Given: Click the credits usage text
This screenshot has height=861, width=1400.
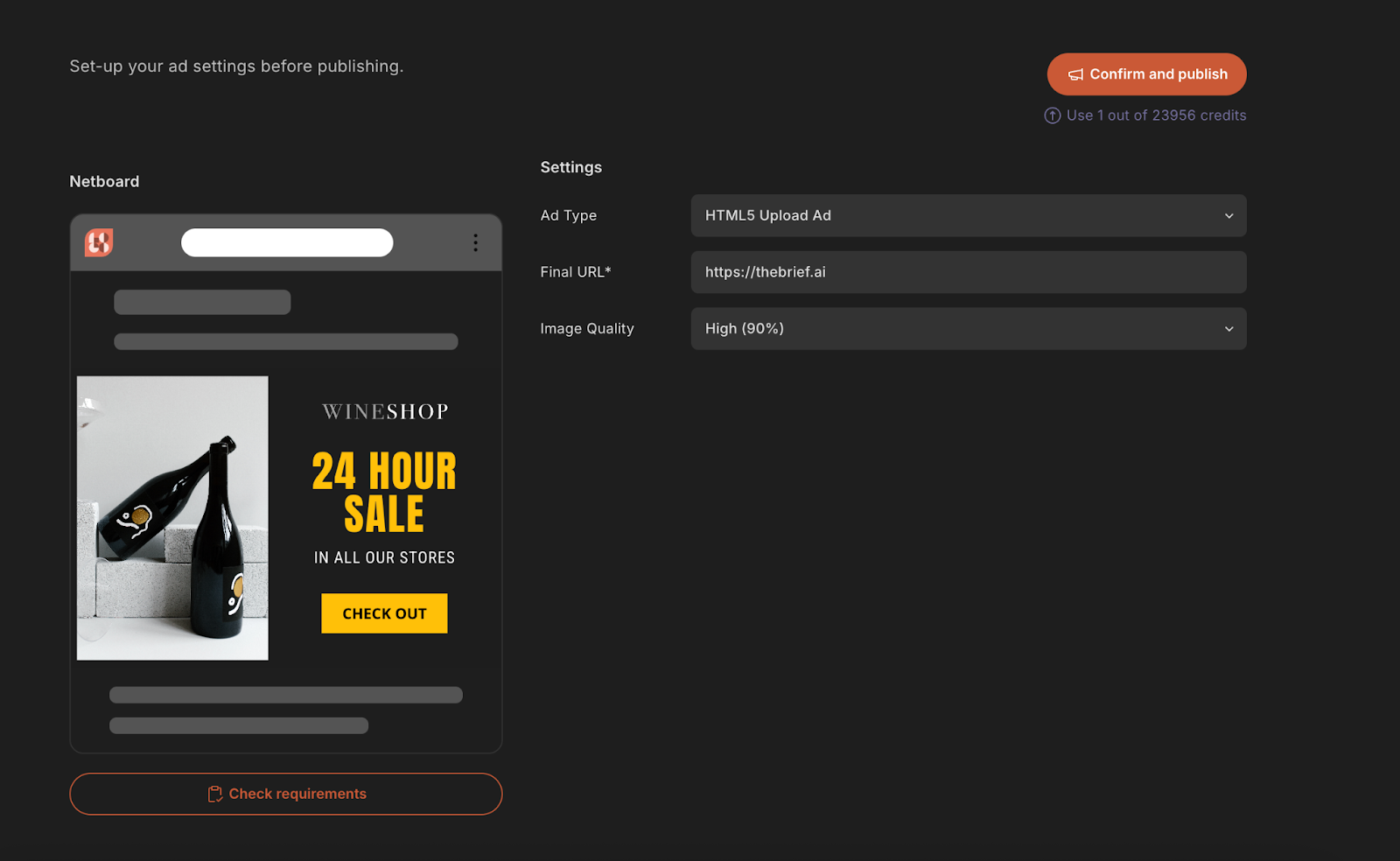Looking at the screenshot, I should pyautogui.click(x=1156, y=115).
